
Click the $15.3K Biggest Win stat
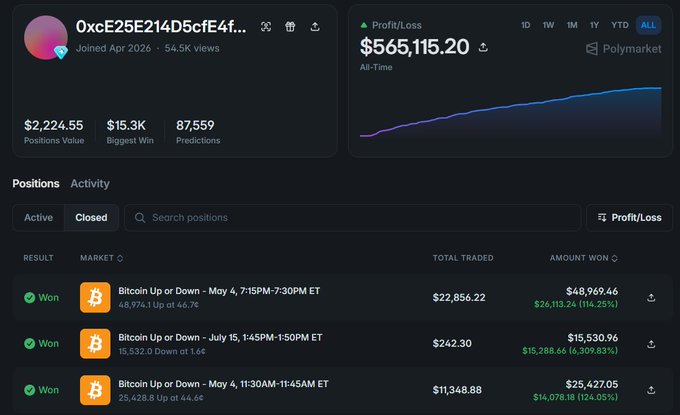pyautogui.click(x=126, y=125)
